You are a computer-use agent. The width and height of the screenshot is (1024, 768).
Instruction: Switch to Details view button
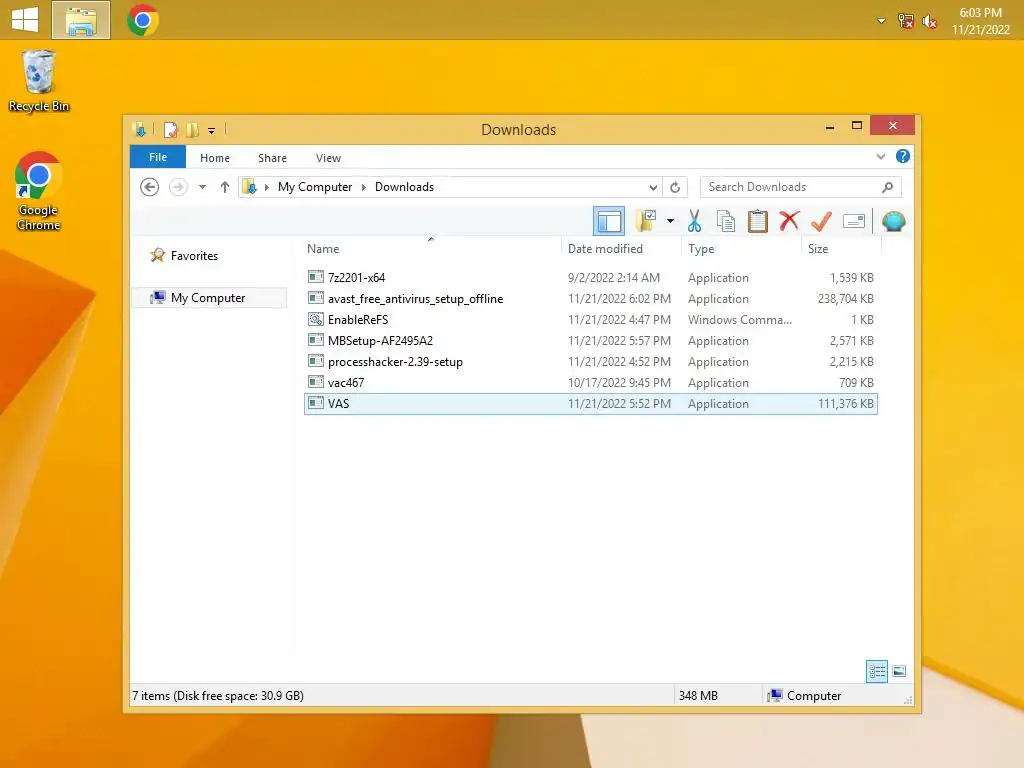click(x=876, y=671)
